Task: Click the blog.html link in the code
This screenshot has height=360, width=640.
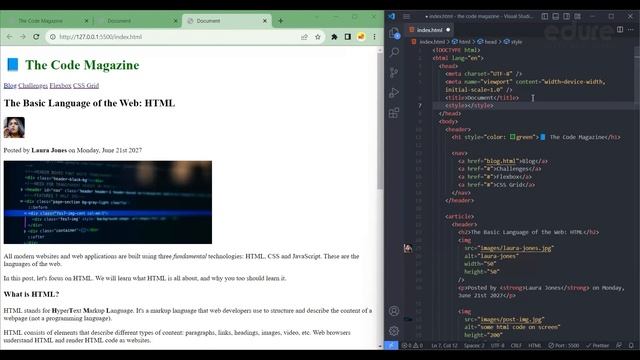Action: pos(502,161)
